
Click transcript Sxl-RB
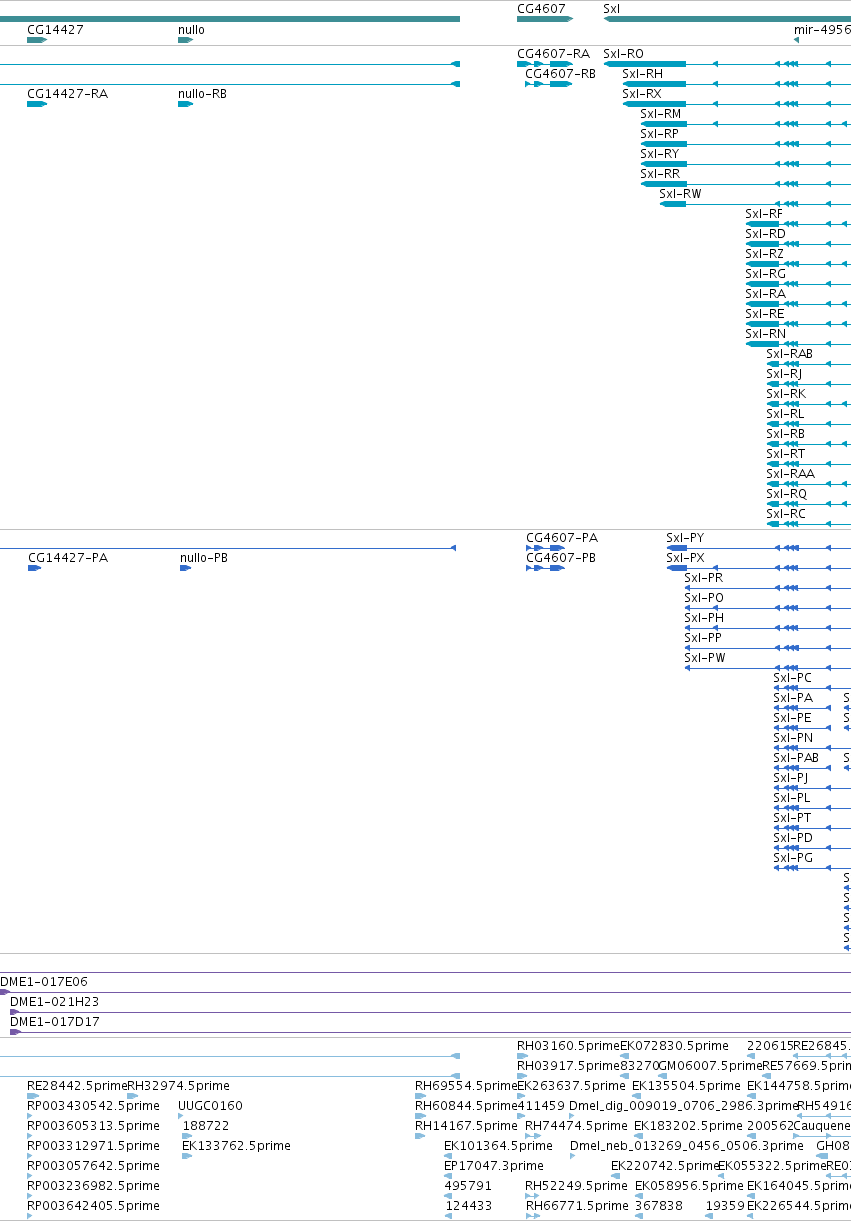785,433
